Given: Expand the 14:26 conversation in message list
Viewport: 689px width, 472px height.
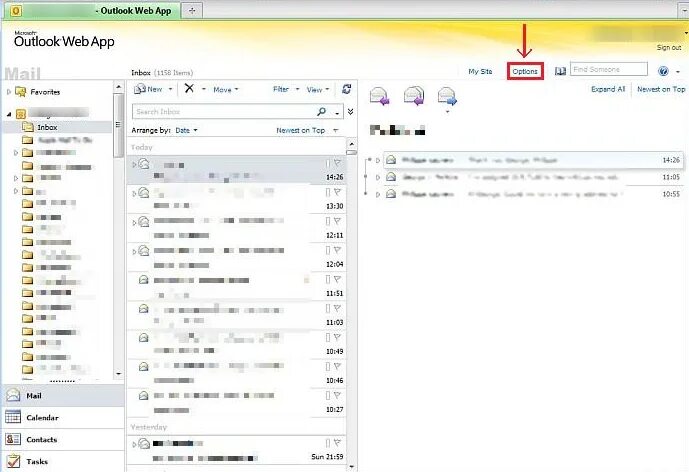Looking at the screenshot, I should 134,164.
